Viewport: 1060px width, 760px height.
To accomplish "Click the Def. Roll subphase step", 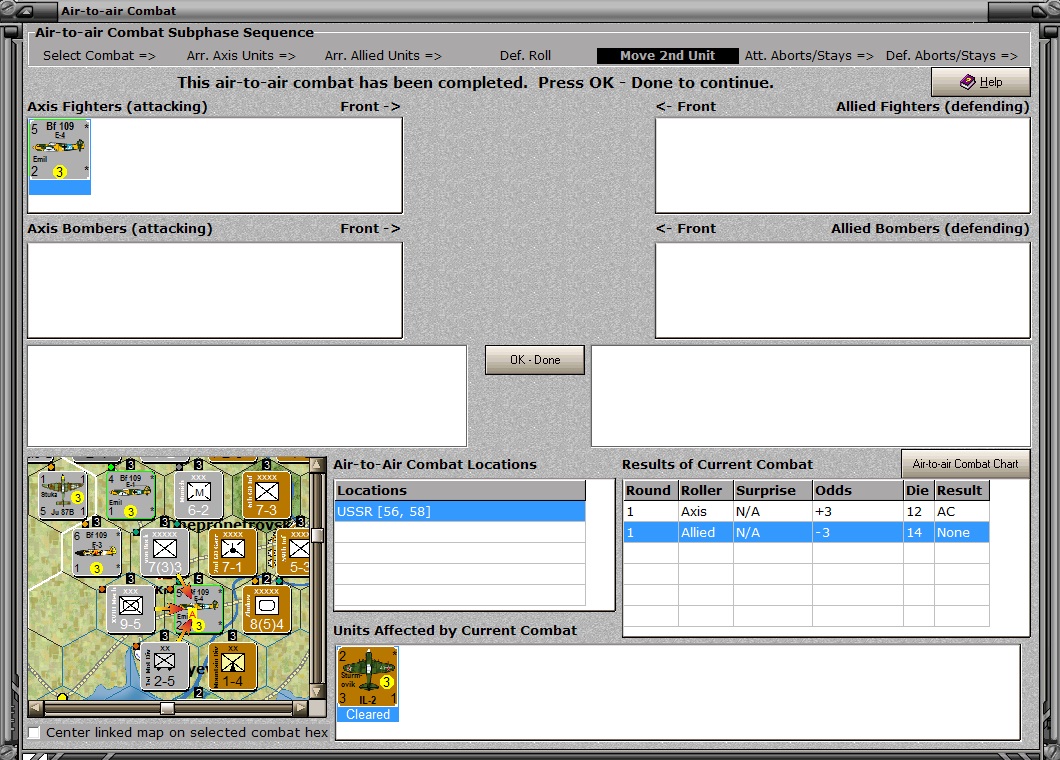I will point(525,55).
